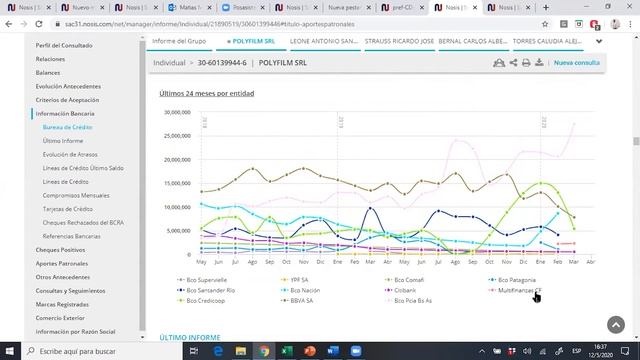
Task: Click Individual breadcrumb link
Action: coord(169,63)
